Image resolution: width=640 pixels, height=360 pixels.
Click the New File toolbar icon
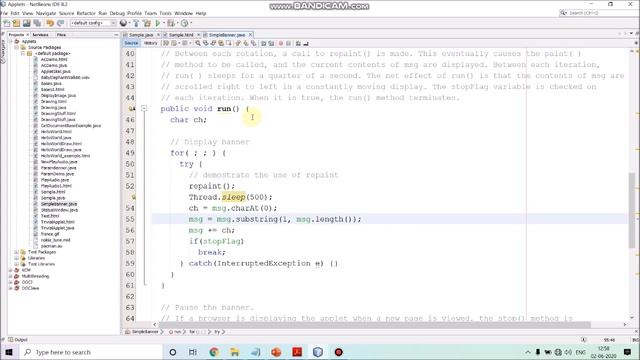tap(7, 23)
